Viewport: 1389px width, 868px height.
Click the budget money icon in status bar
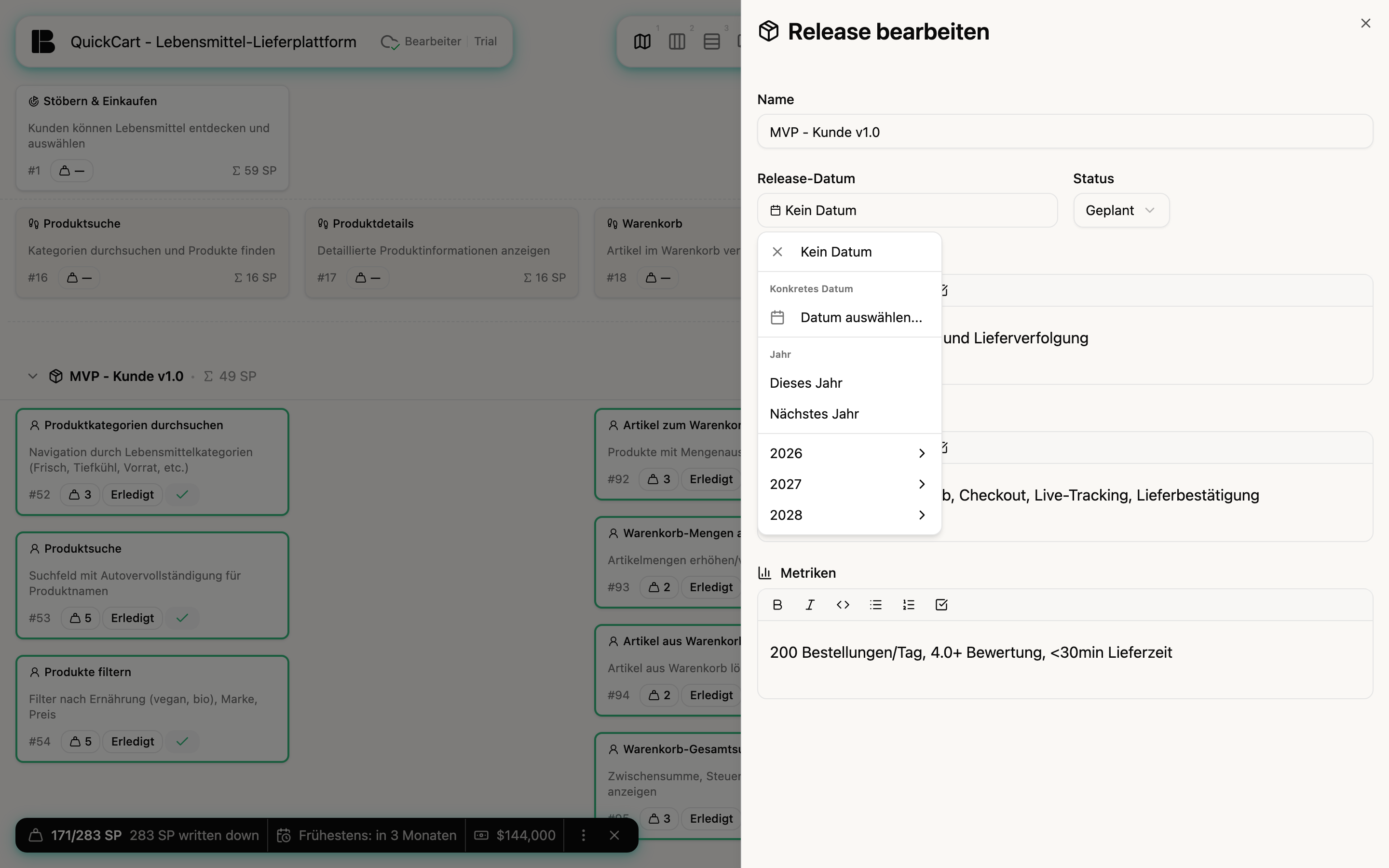point(481,835)
